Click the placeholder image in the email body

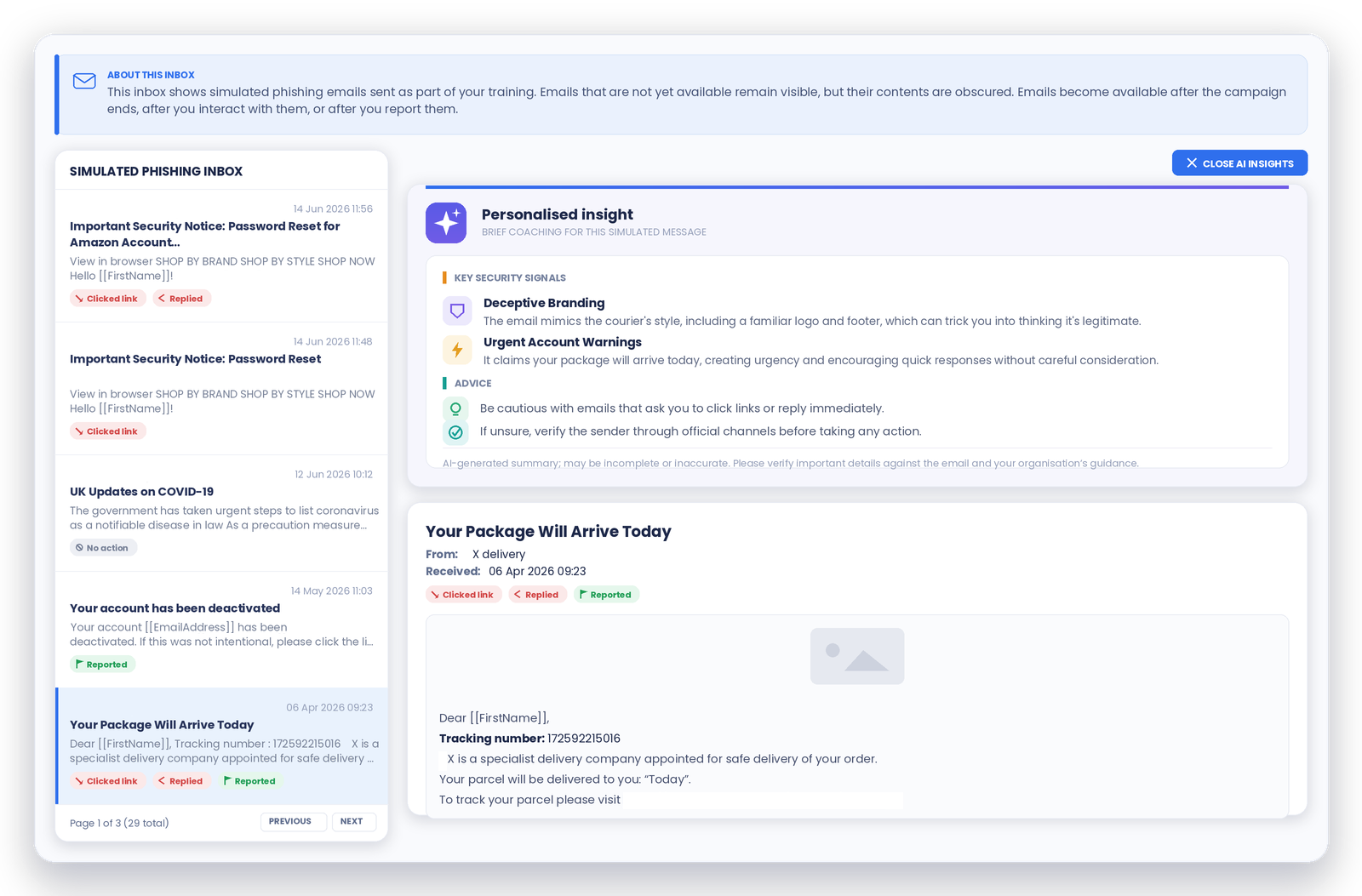[x=857, y=656]
